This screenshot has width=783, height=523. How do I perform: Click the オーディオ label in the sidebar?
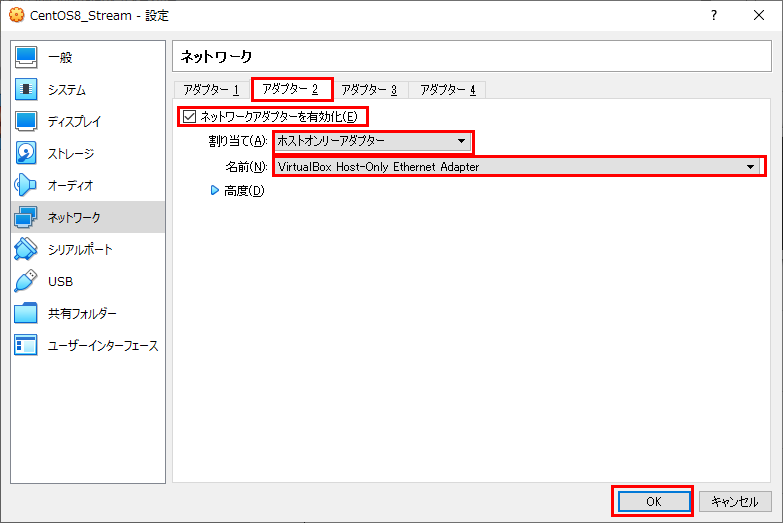click(x=71, y=185)
